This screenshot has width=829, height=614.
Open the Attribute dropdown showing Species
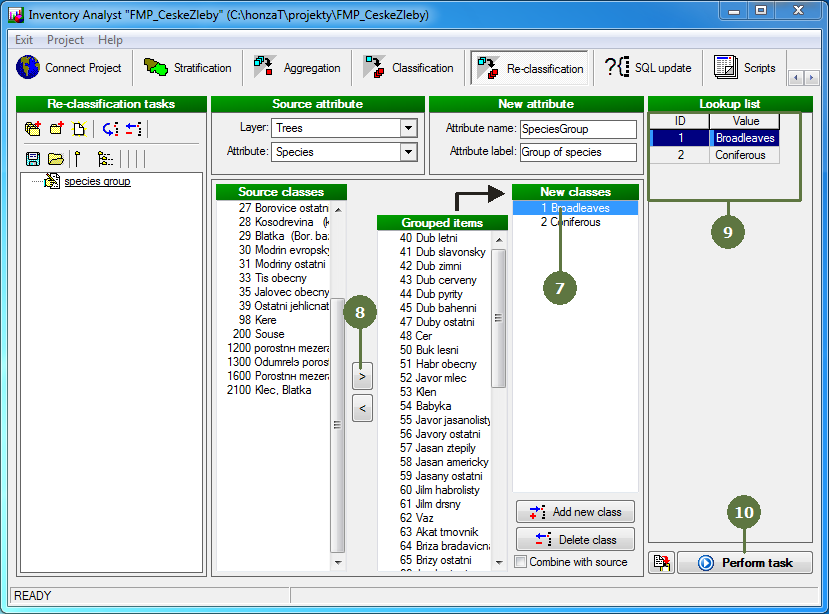coord(407,152)
